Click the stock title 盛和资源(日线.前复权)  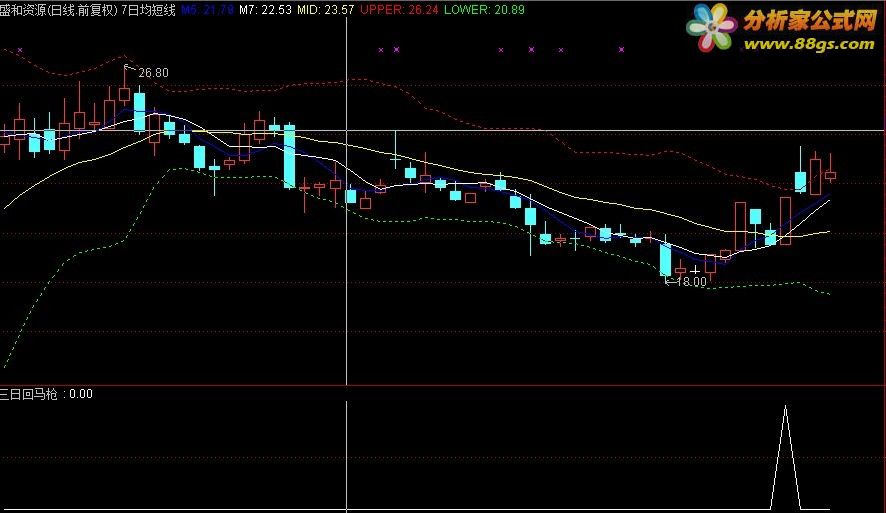tap(59, 10)
